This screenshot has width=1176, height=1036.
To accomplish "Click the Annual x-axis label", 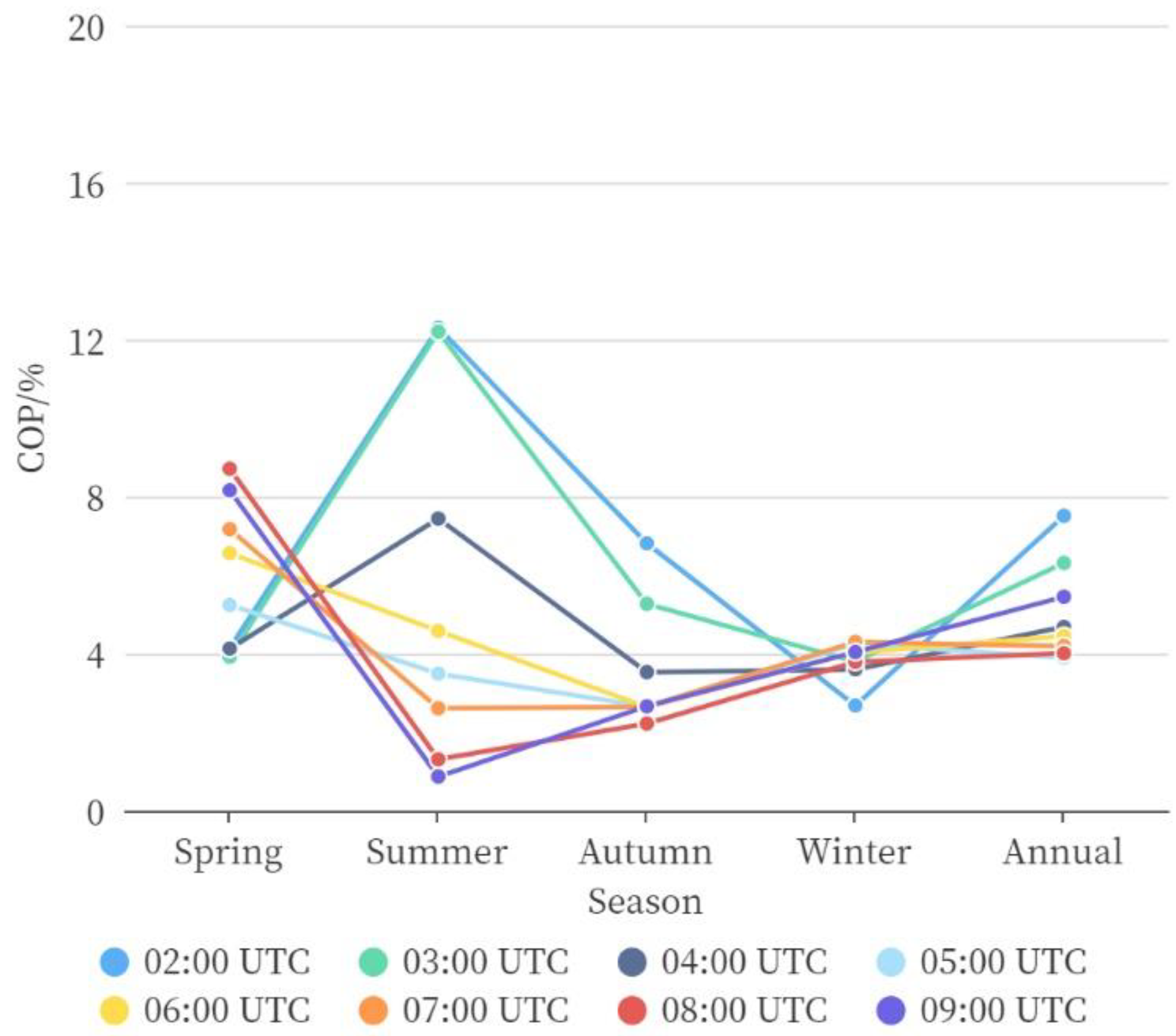I will pyautogui.click(x=1063, y=852).
